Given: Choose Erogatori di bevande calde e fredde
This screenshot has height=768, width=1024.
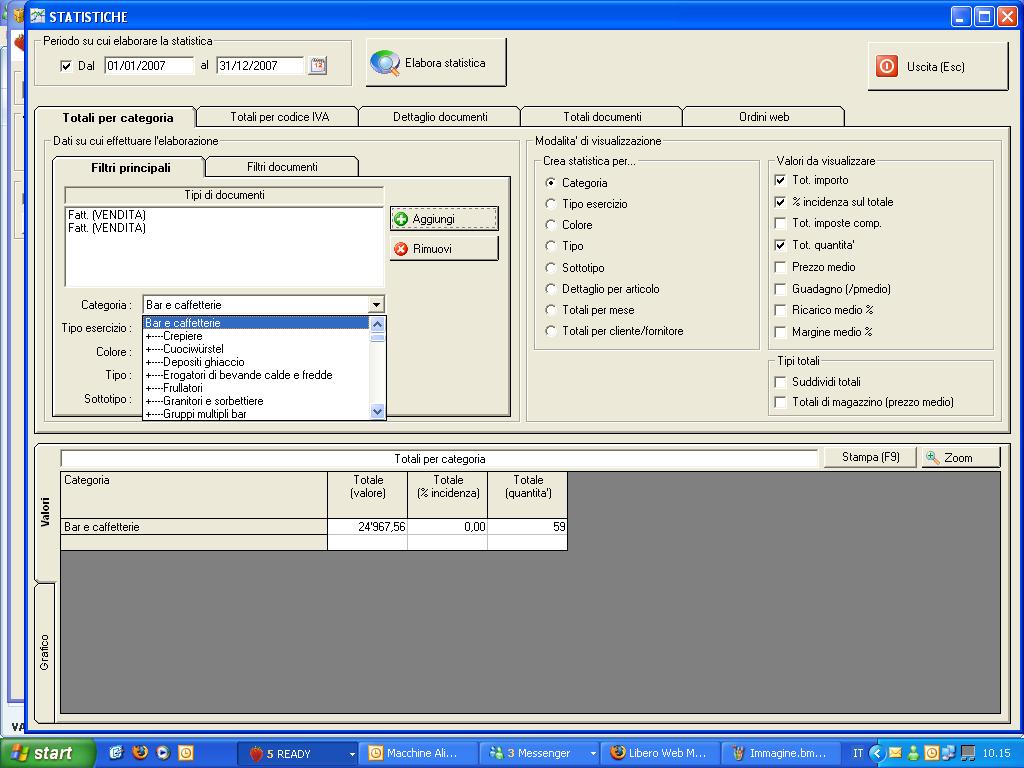Looking at the screenshot, I should 256,375.
